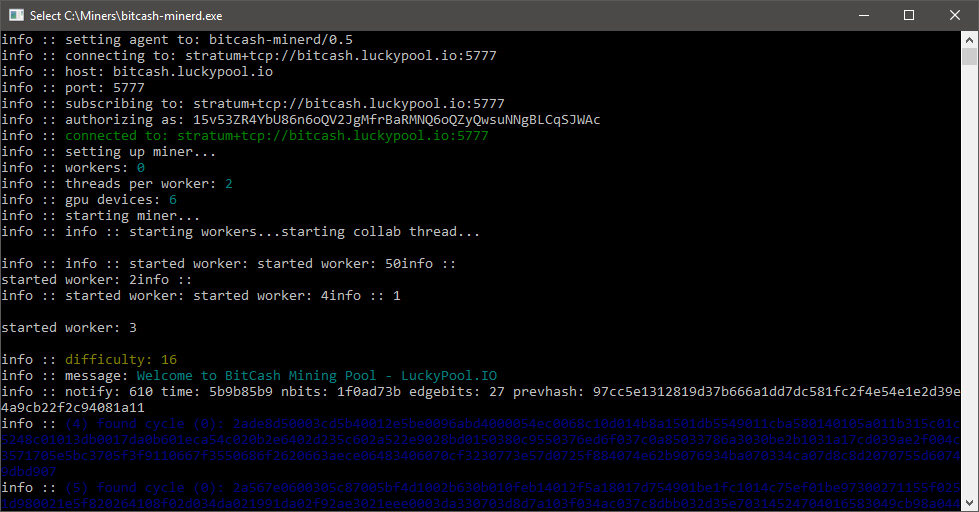
Task: Minimize the bitcash-minerd console window
Action: tap(864, 15)
